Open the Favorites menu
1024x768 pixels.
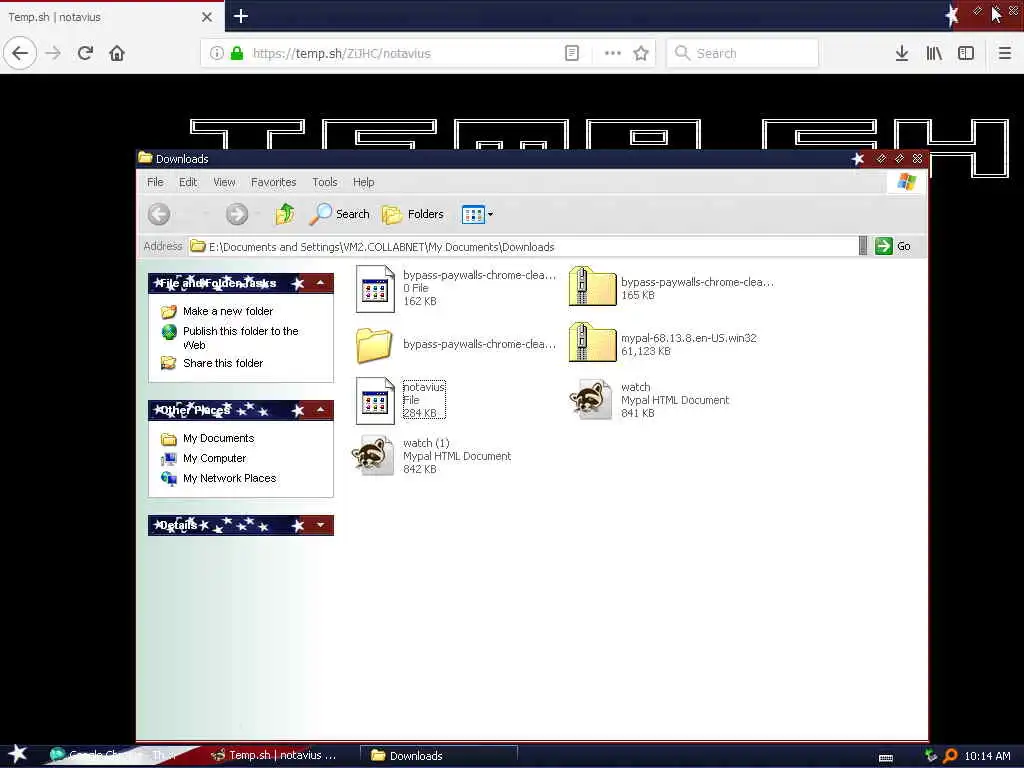(274, 182)
